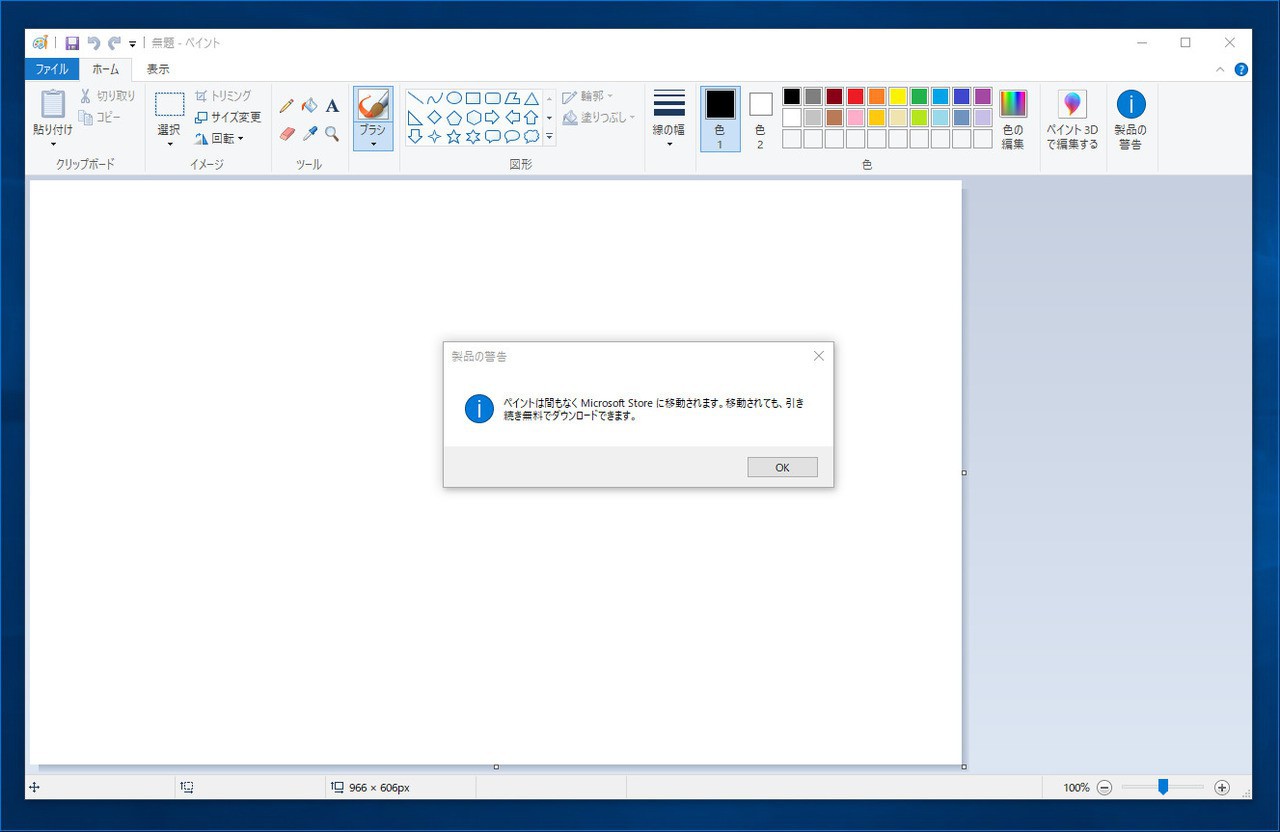Click the Undo arrow icon
Image resolution: width=1280 pixels, height=832 pixels.
(94, 43)
